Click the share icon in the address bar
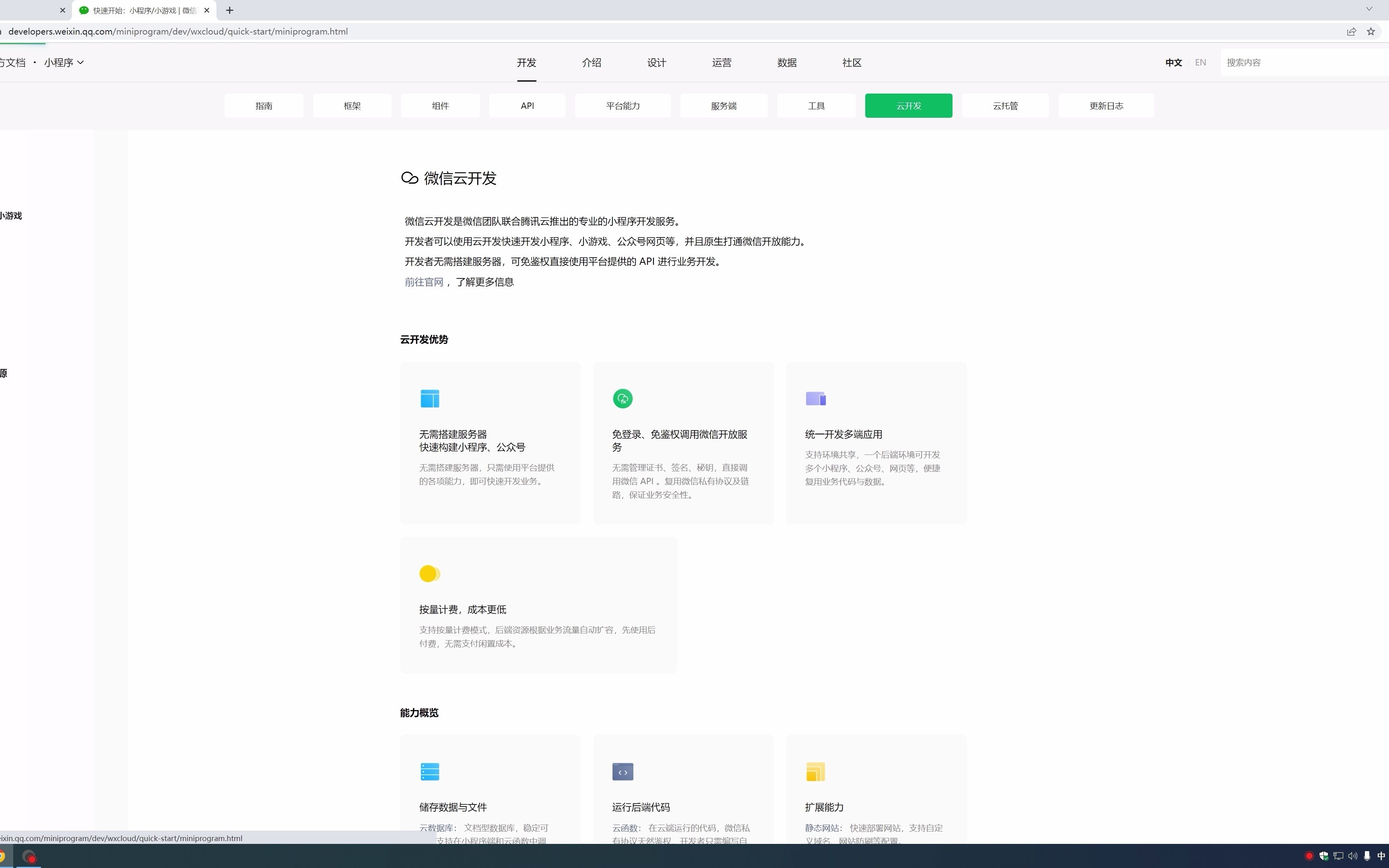1389x868 pixels. click(1352, 32)
